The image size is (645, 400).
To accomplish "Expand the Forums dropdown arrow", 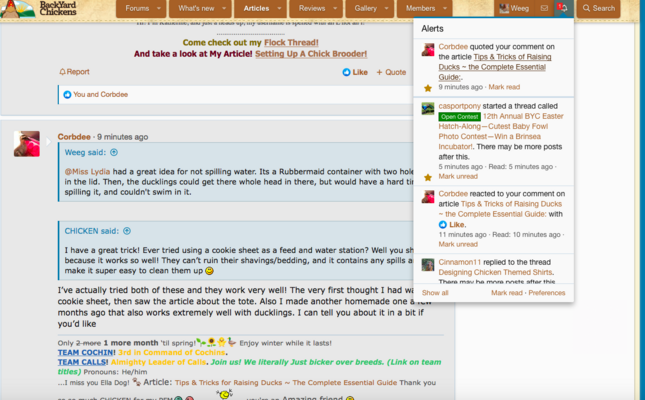I will (159, 8).
